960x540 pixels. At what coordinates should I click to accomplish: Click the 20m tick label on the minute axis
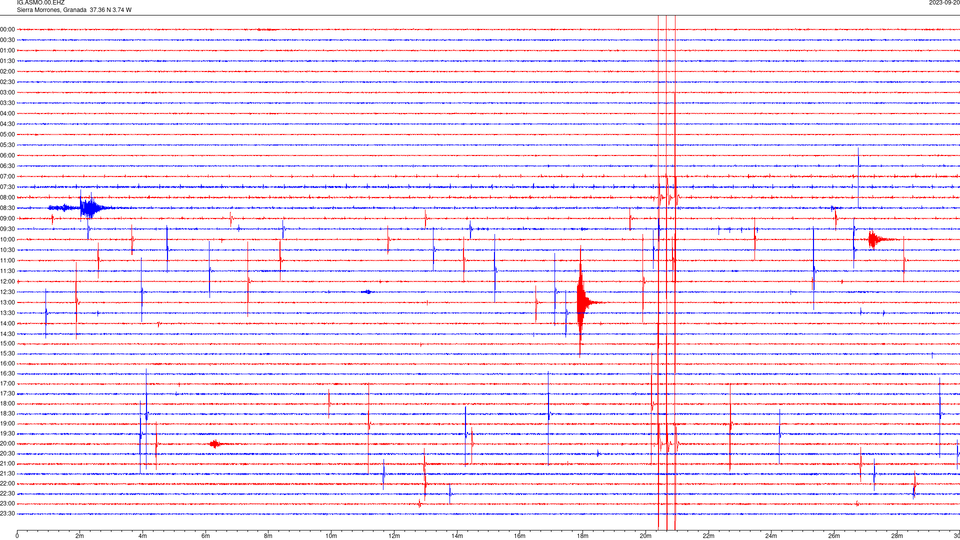tap(645, 536)
